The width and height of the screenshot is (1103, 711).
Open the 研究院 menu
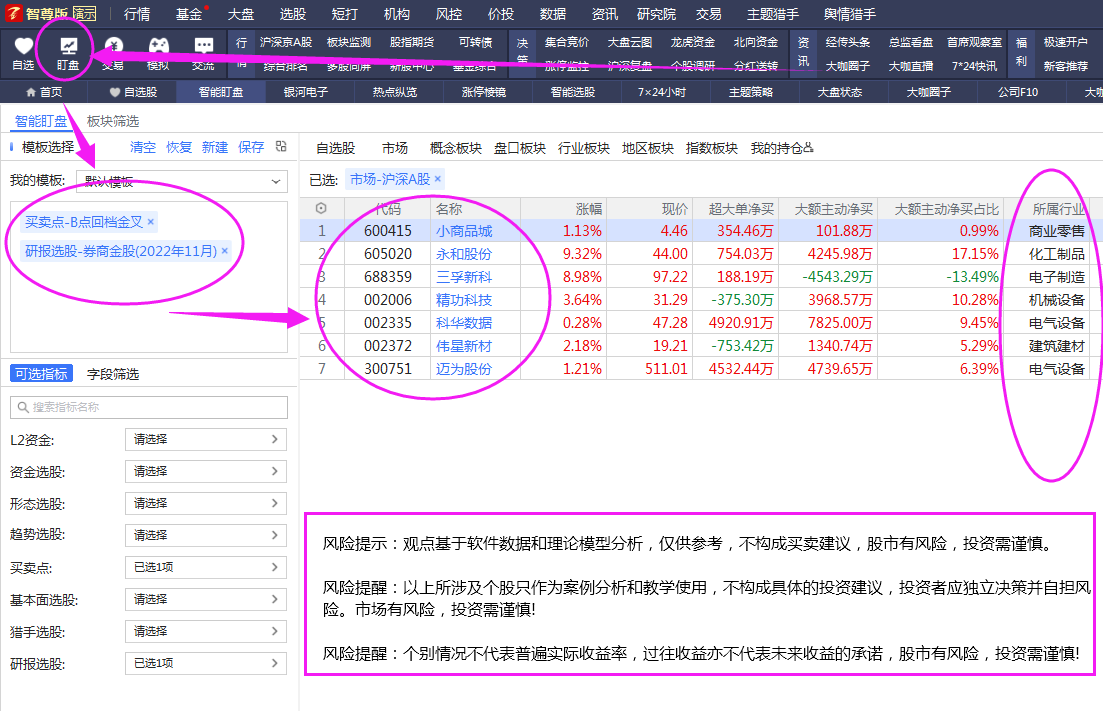[656, 14]
